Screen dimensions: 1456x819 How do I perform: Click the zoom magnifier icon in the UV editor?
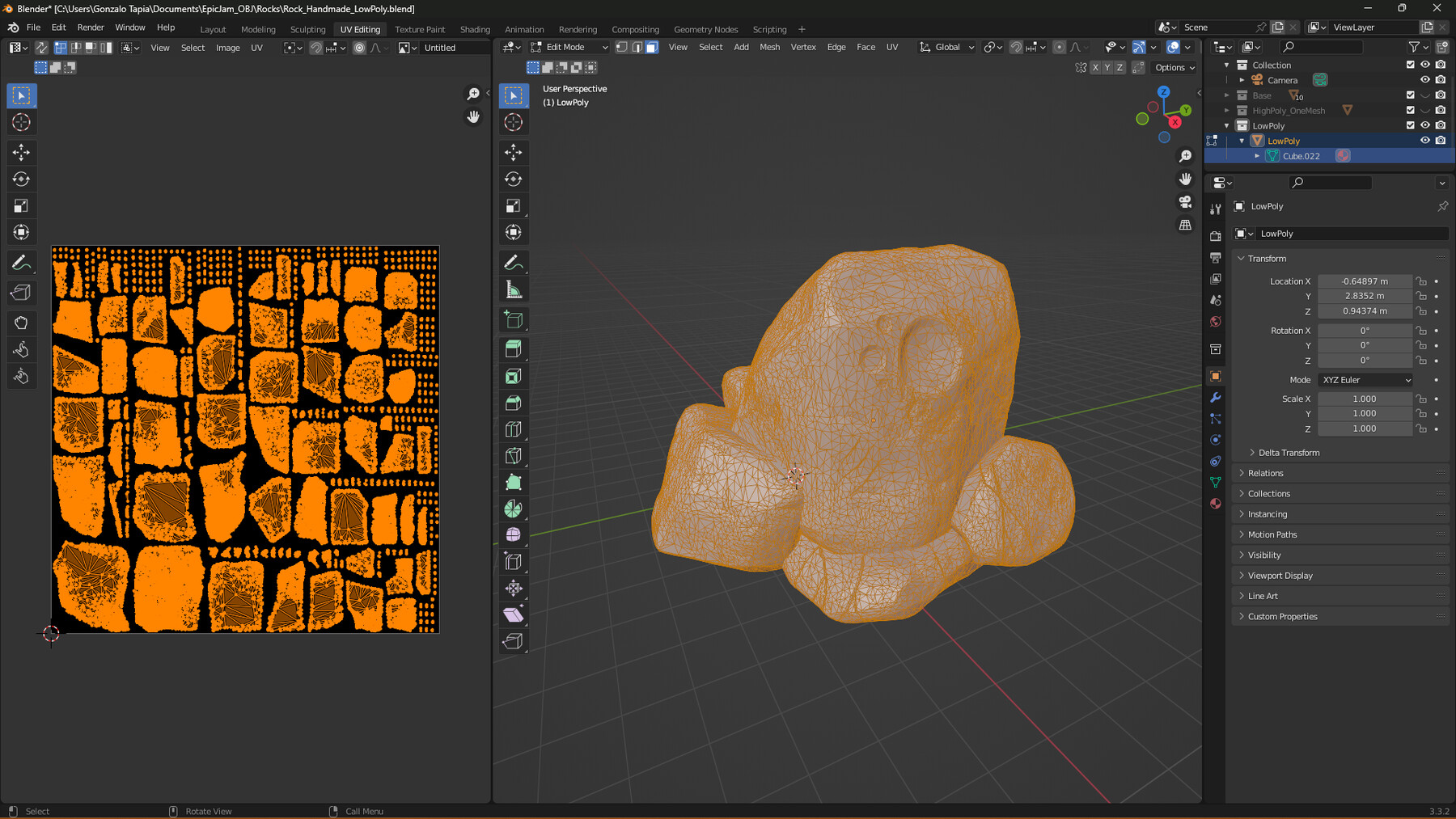tap(473, 93)
